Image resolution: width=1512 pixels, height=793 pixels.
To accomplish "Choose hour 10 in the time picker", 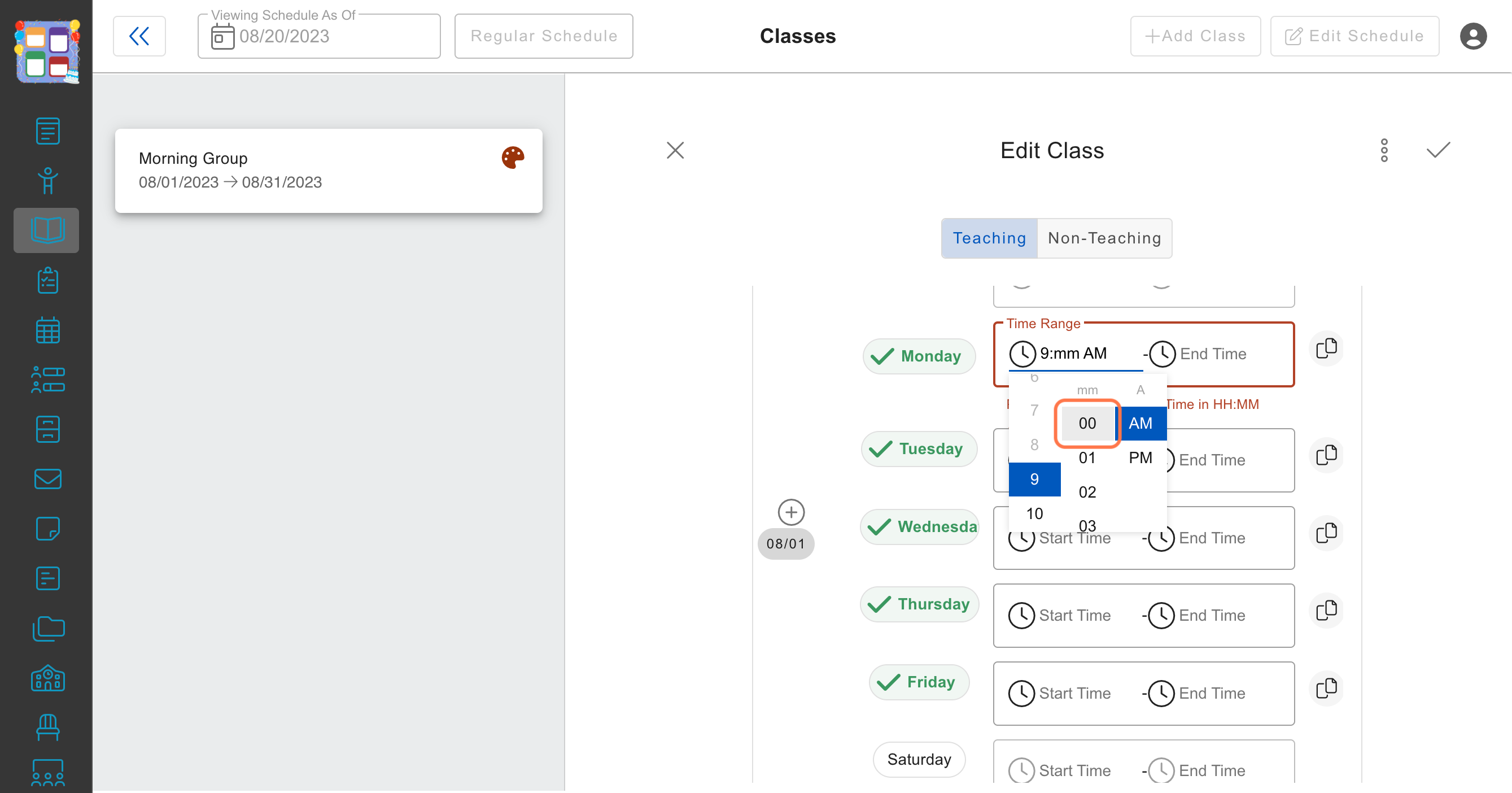I will [1034, 513].
